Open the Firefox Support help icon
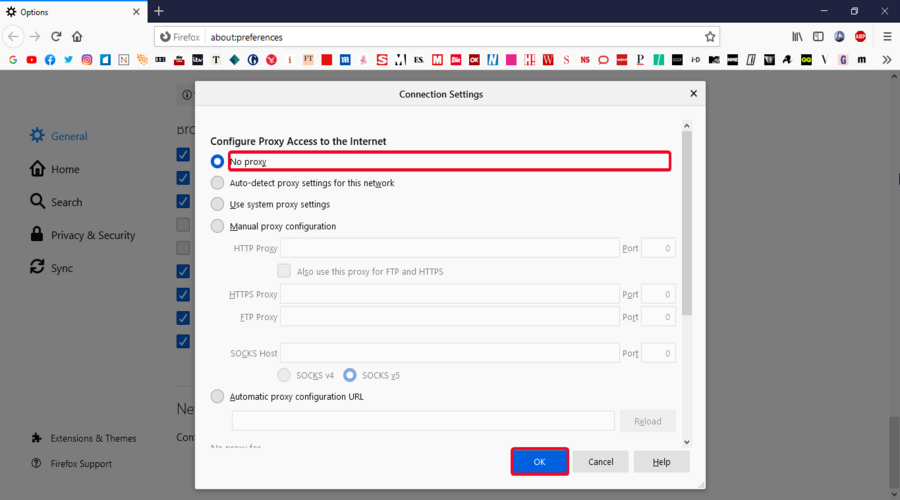 tap(36, 463)
